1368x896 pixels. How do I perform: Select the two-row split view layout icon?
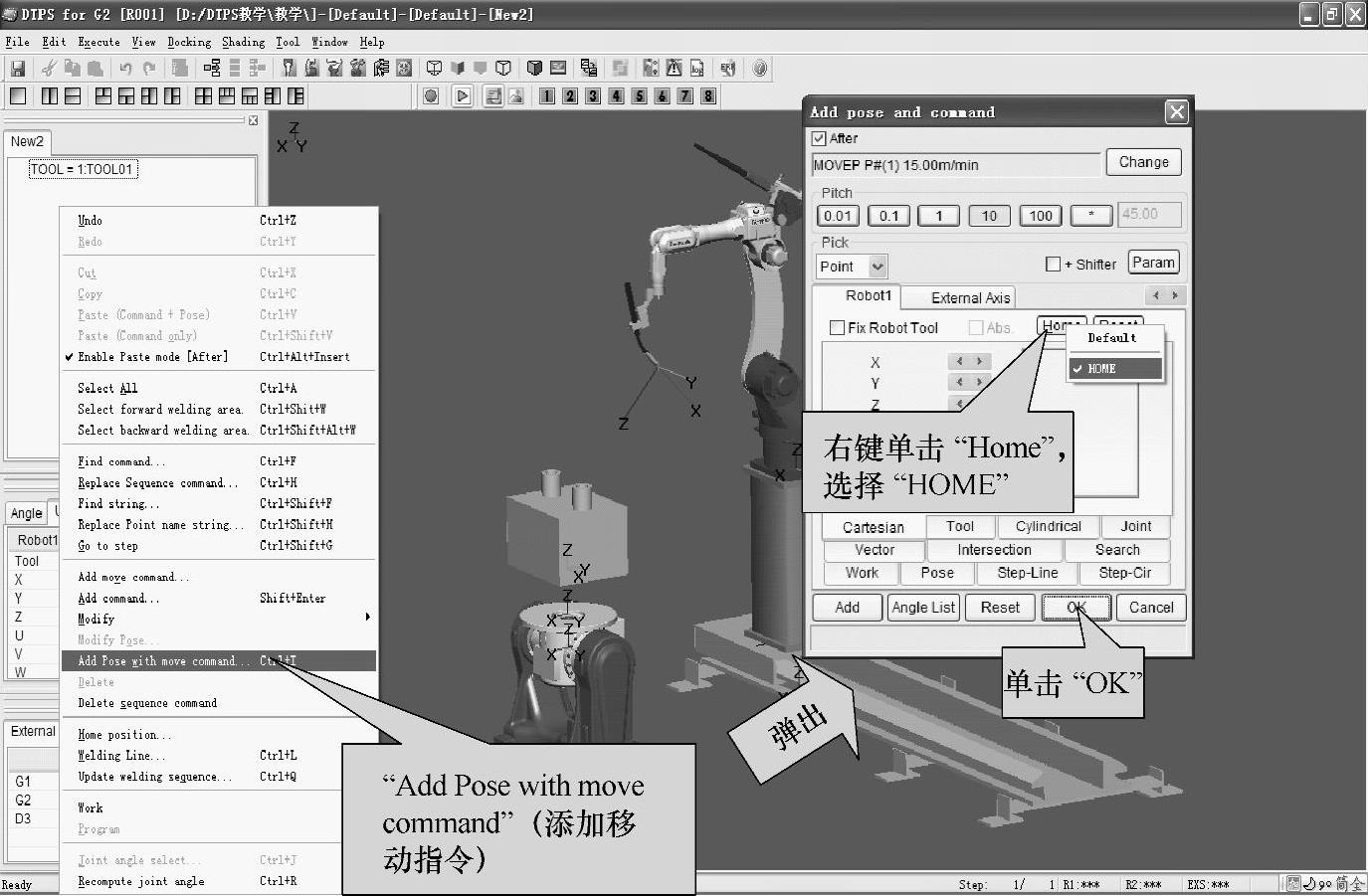click(73, 96)
